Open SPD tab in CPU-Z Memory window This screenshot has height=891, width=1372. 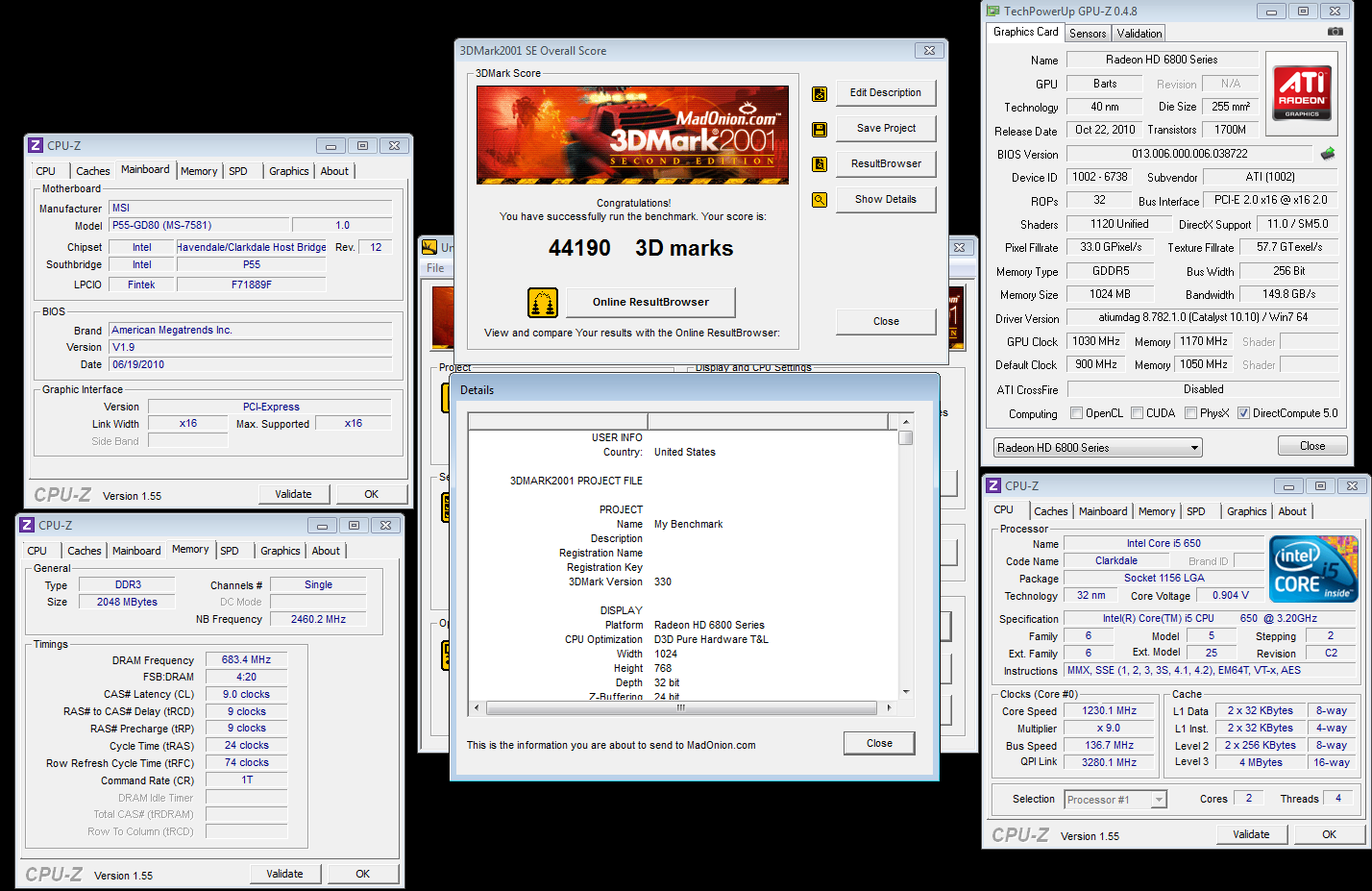coord(230,551)
